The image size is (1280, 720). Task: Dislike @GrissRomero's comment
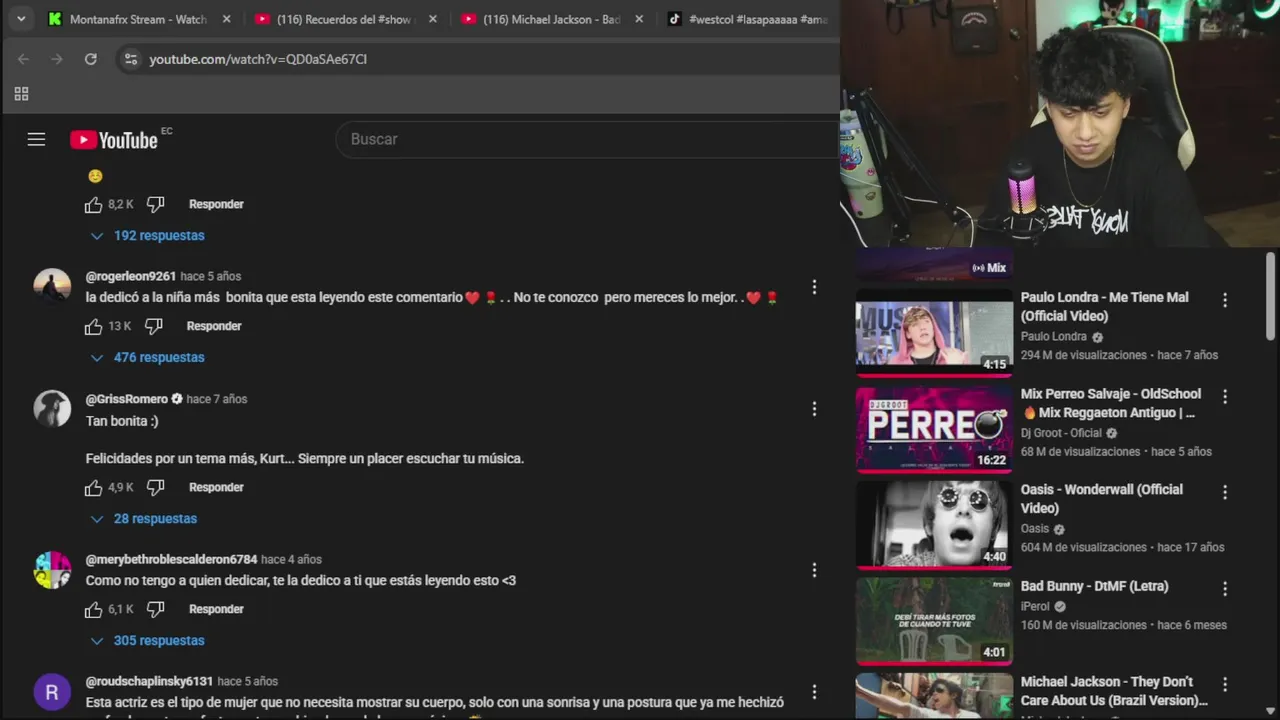[155, 487]
